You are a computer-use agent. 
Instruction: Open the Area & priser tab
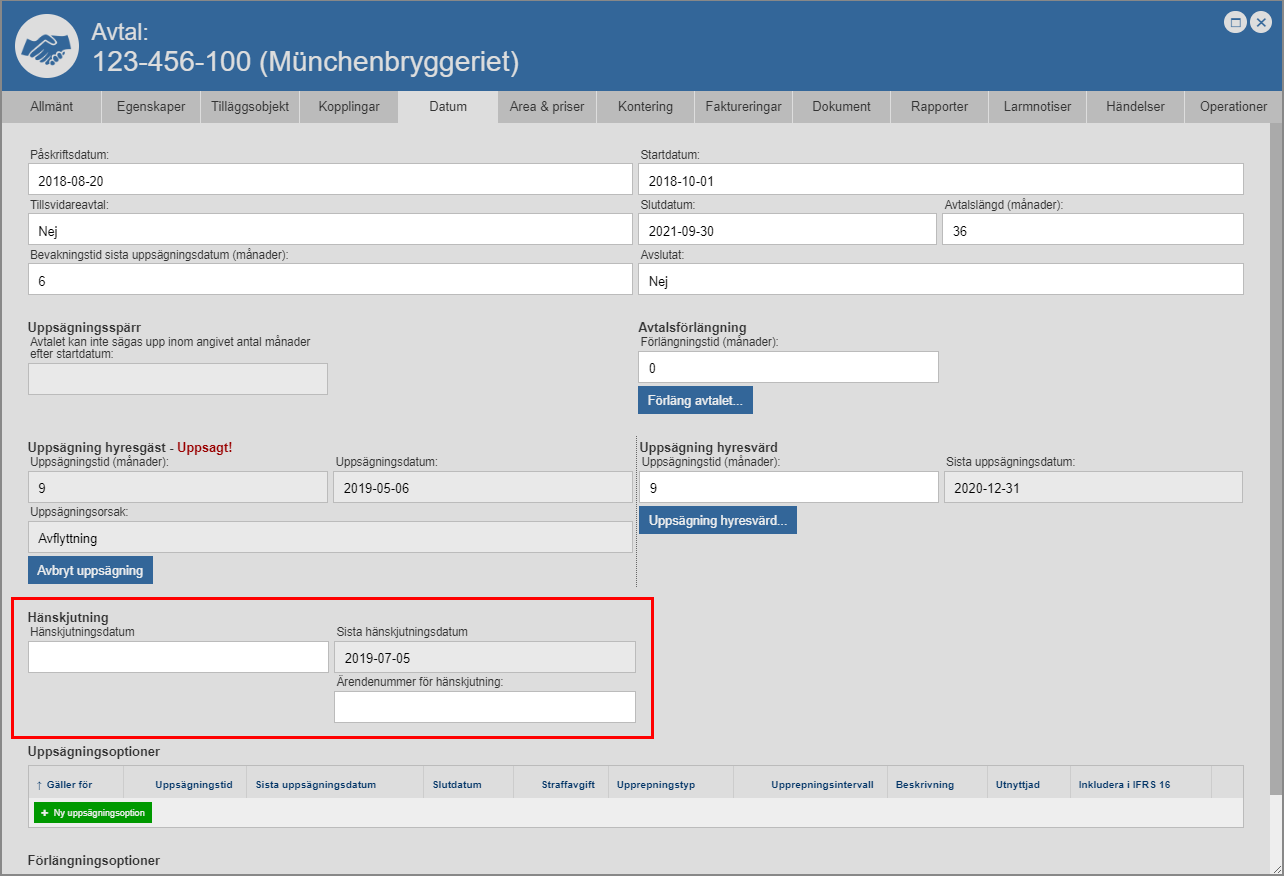(546, 107)
